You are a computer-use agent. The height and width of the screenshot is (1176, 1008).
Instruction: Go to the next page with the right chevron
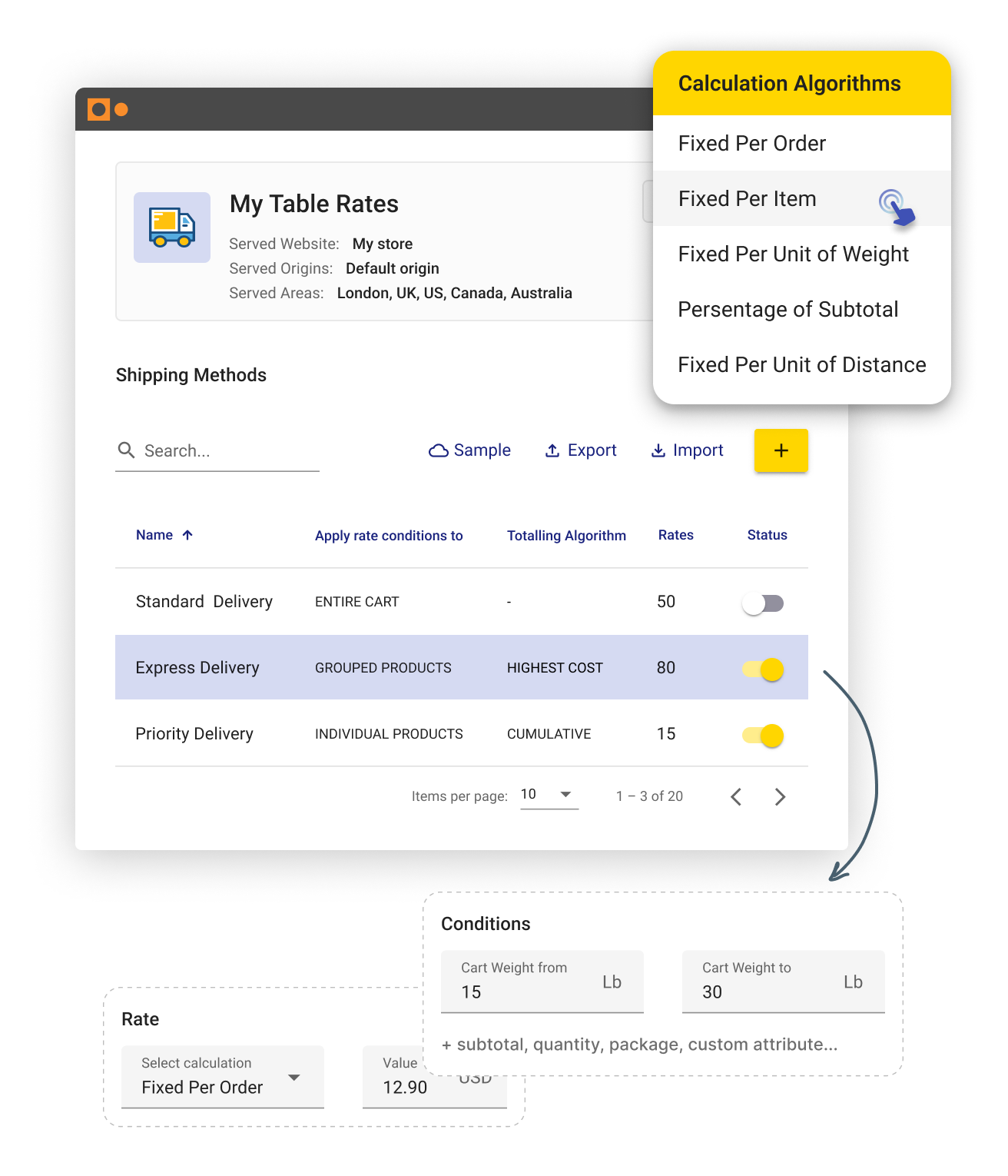pyautogui.click(x=780, y=796)
